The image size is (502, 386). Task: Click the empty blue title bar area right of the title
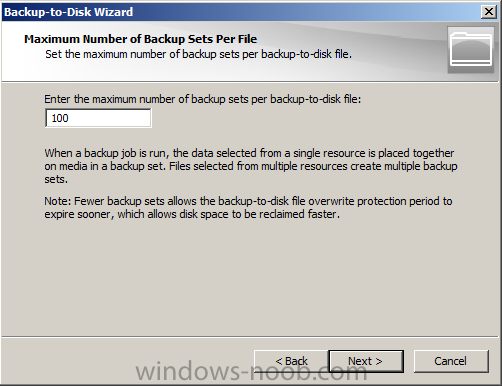[x=307, y=12]
